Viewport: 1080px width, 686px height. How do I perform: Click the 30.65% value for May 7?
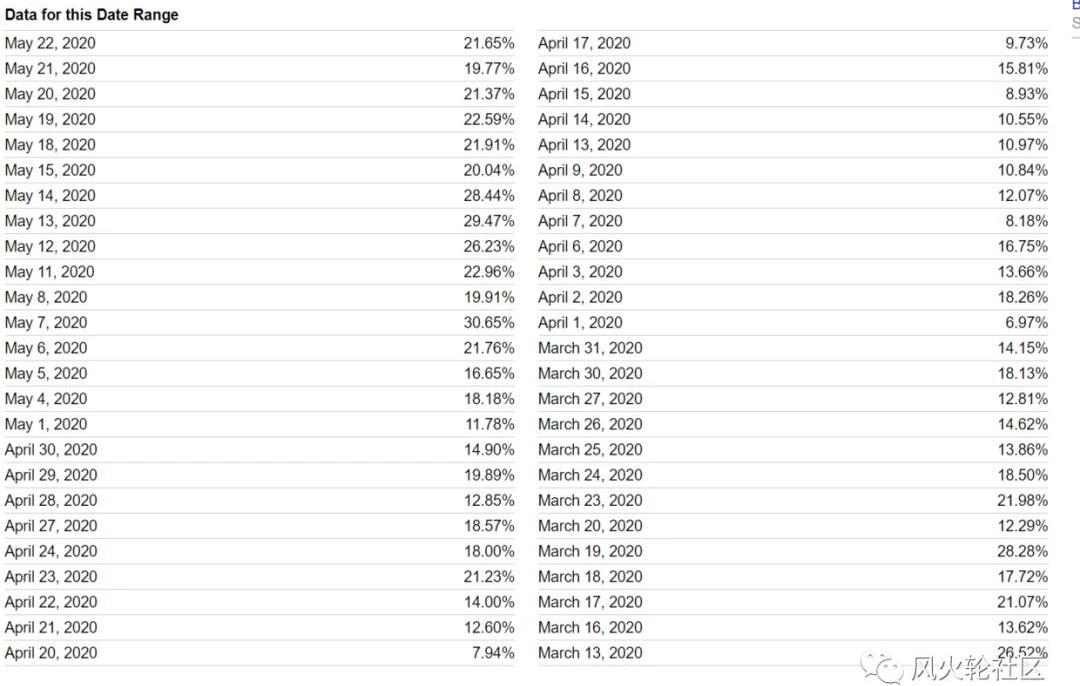(489, 323)
